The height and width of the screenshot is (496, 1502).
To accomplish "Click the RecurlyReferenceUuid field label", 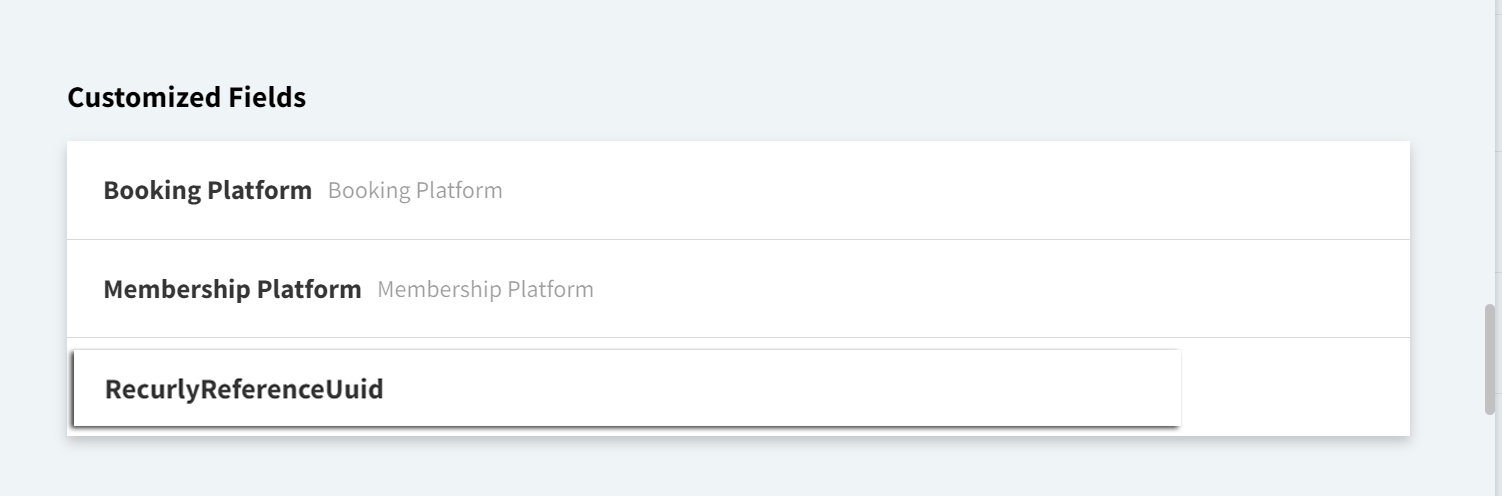I will click(244, 389).
